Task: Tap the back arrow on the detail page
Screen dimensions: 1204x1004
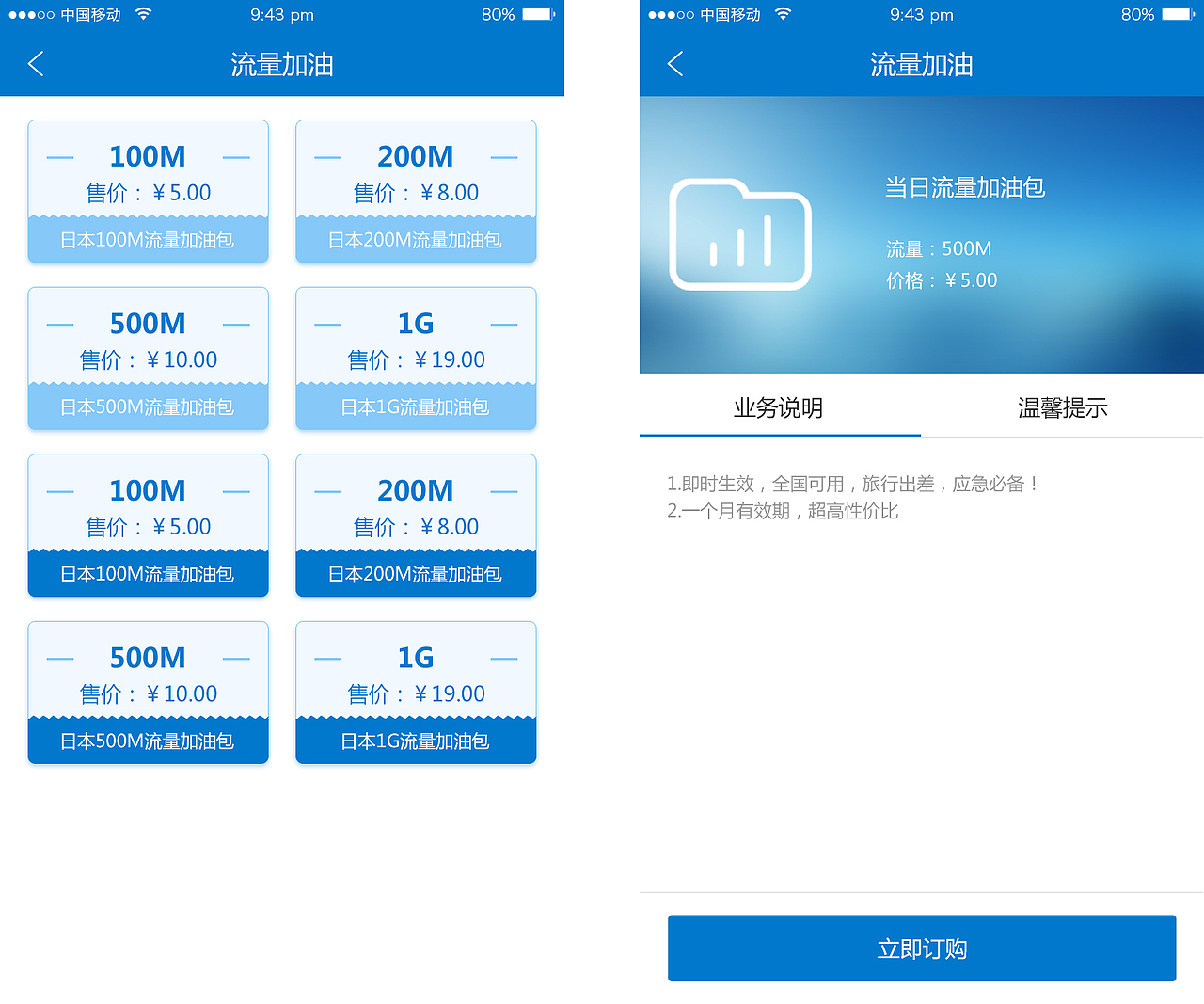Action: tap(673, 63)
